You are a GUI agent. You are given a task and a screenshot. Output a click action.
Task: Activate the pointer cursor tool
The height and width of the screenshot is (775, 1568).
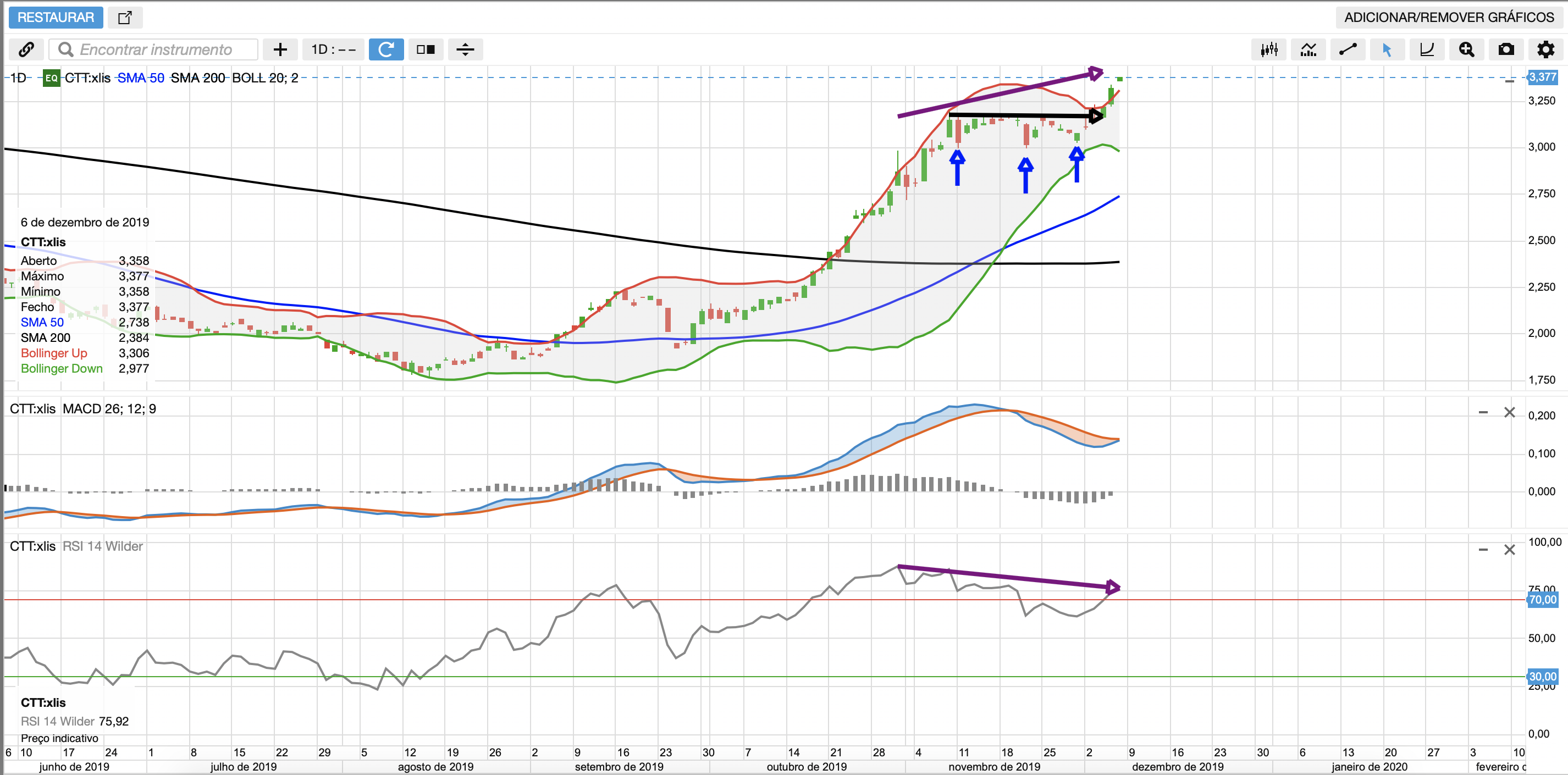click(x=1387, y=49)
